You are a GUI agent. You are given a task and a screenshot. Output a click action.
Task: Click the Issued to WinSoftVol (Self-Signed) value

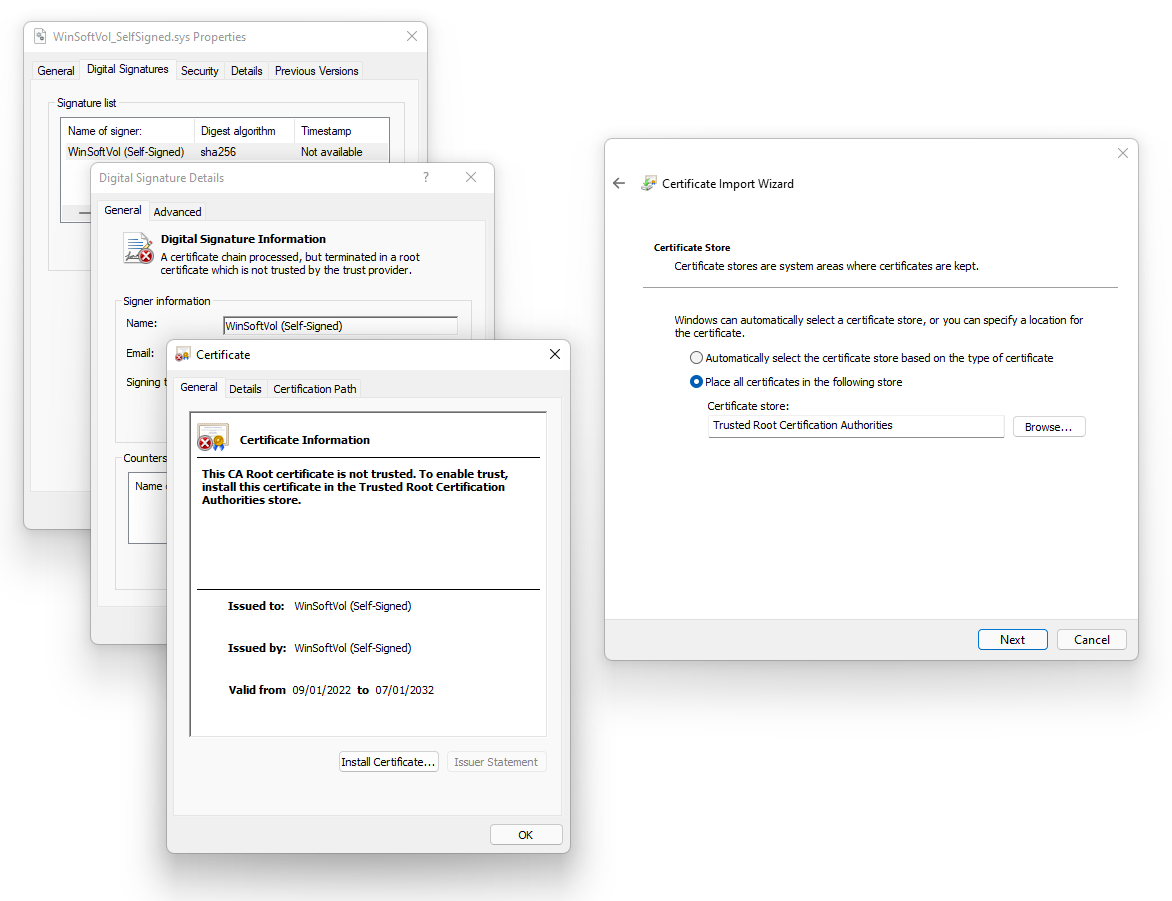coord(353,606)
